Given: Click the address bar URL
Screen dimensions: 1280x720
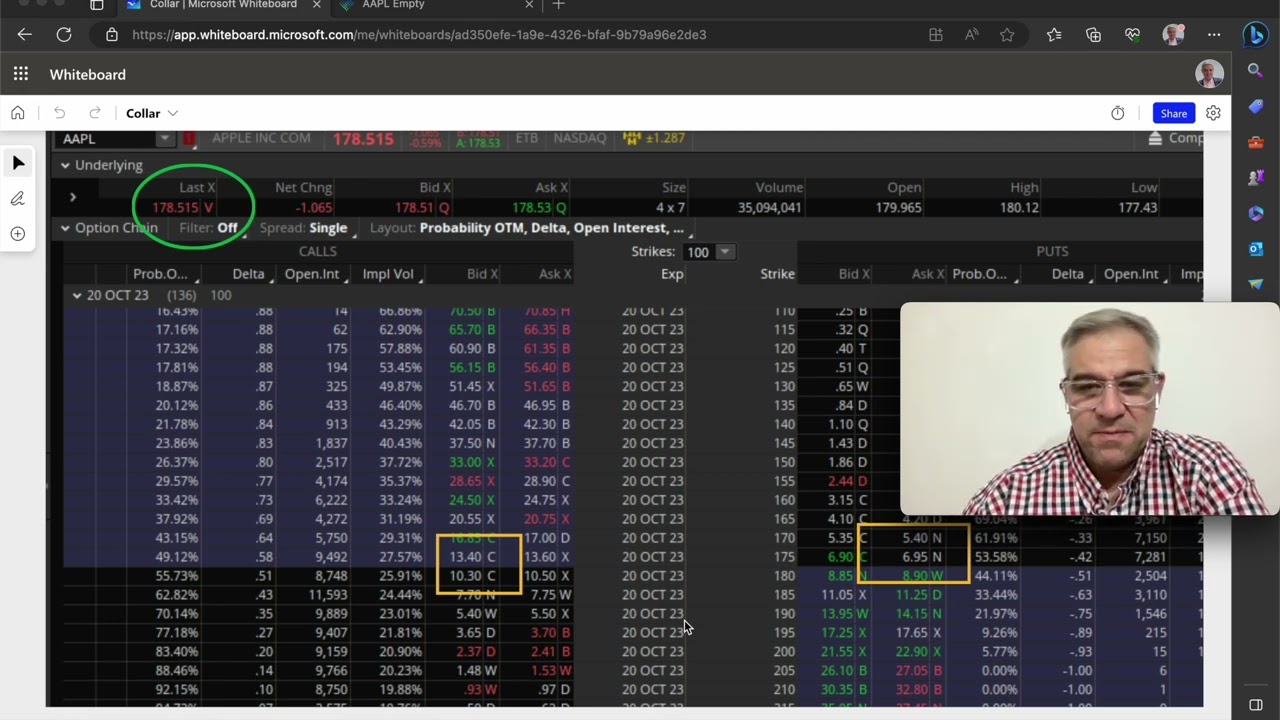Looking at the screenshot, I should point(419,35).
